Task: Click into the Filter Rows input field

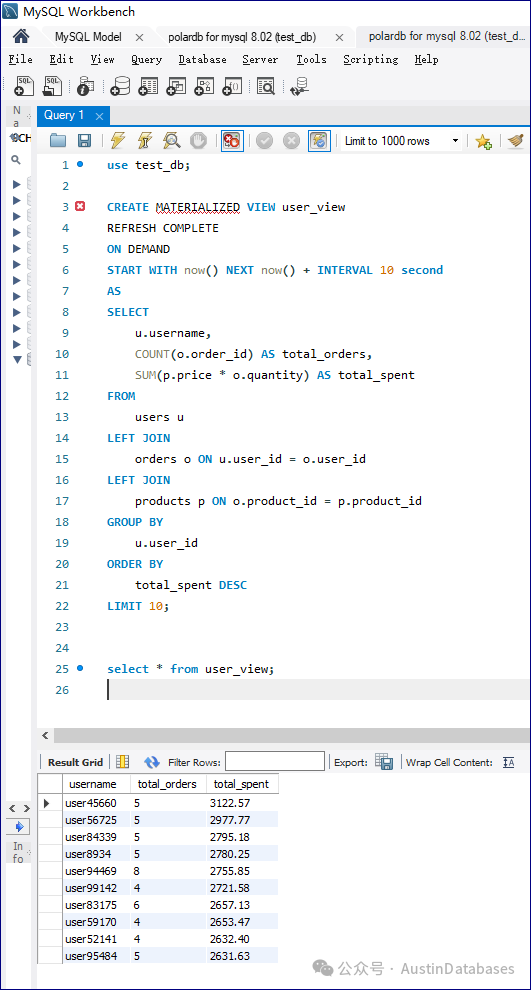Action: 275,761
